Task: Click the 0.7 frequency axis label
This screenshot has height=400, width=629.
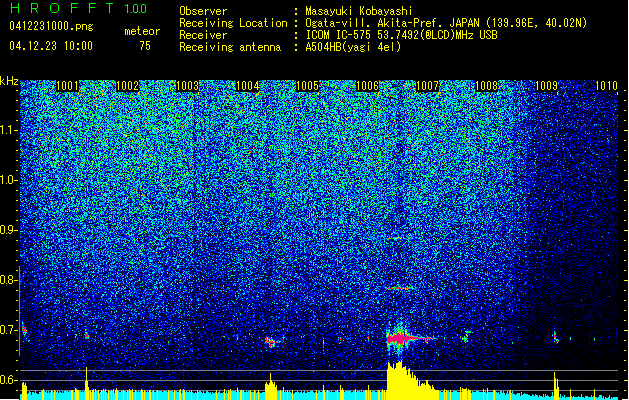Action: tap(8, 330)
